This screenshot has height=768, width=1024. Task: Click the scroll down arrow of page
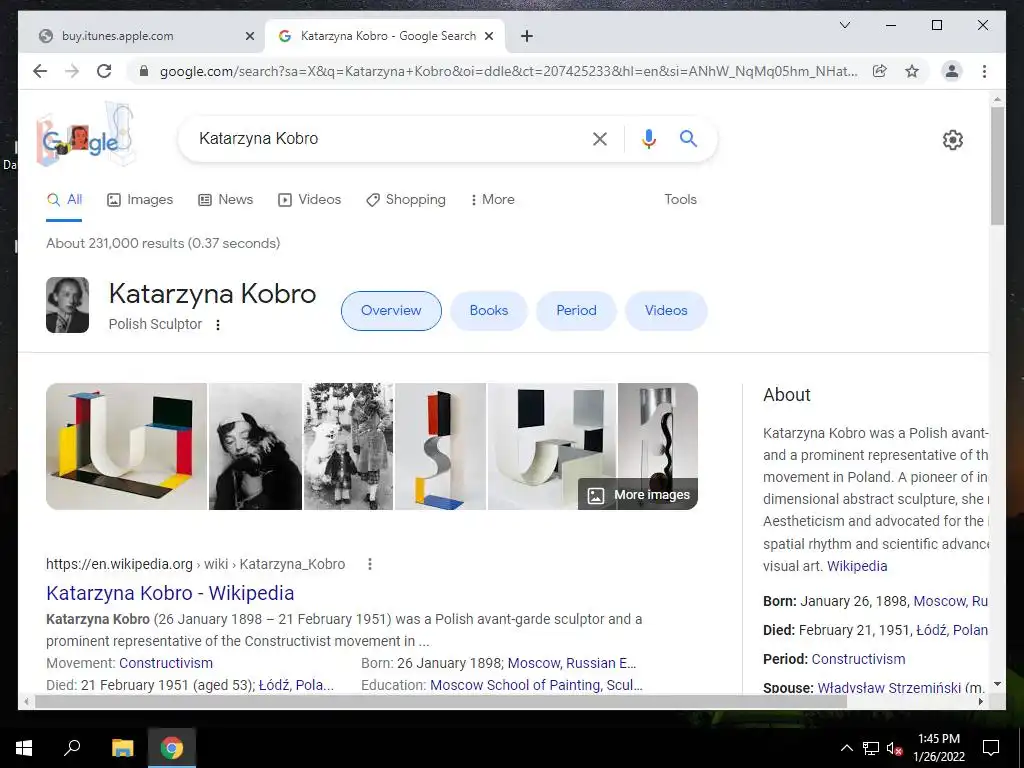(x=997, y=684)
